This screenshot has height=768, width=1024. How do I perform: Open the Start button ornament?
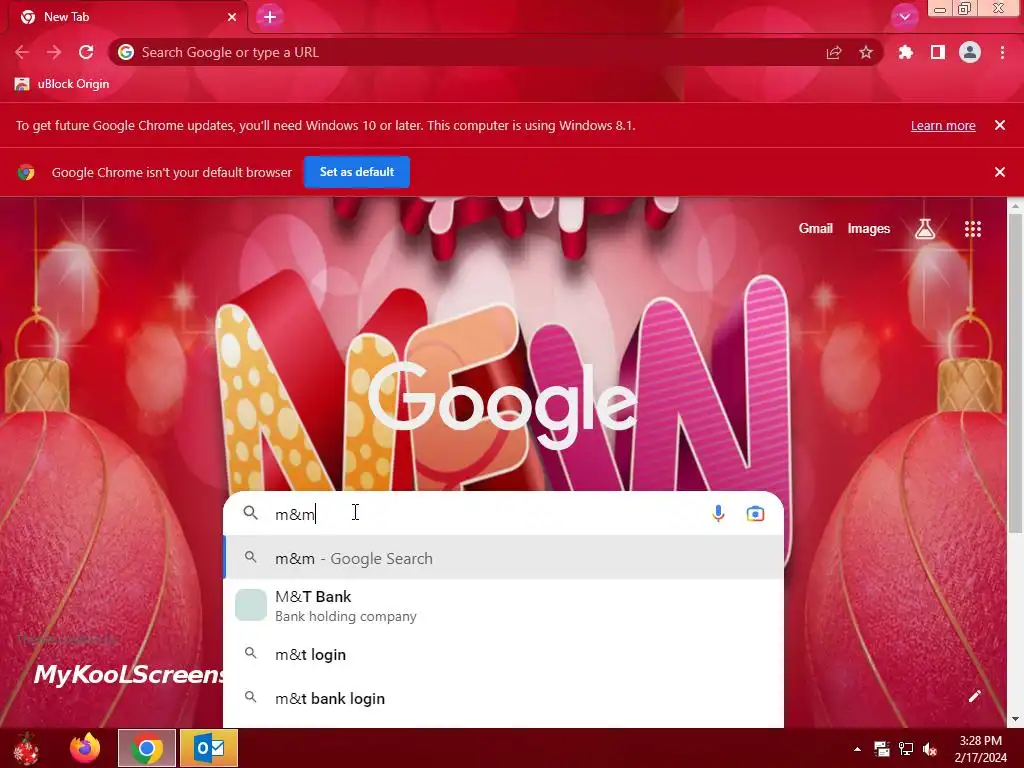(26, 748)
